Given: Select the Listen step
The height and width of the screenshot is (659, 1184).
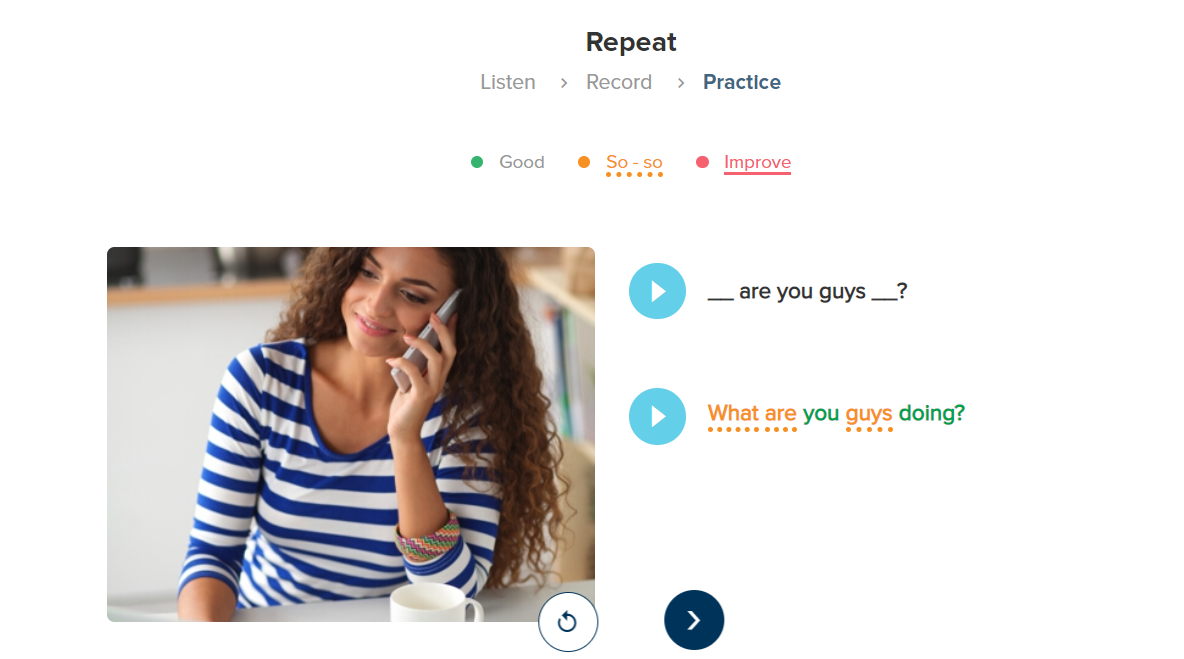Looking at the screenshot, I should pyautogui.click(x=507, y=82).
